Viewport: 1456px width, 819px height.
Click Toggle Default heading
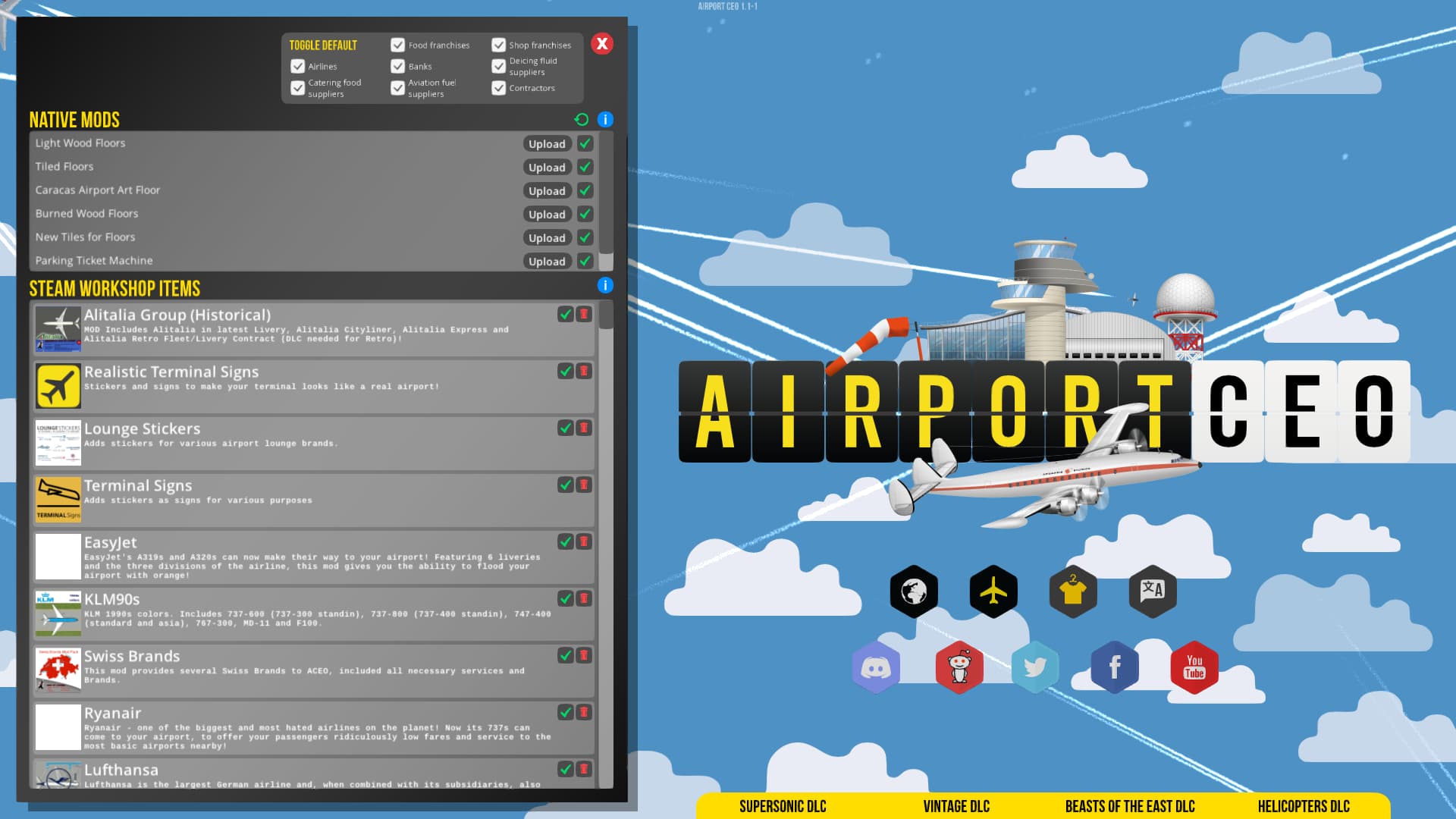point(323,45)
